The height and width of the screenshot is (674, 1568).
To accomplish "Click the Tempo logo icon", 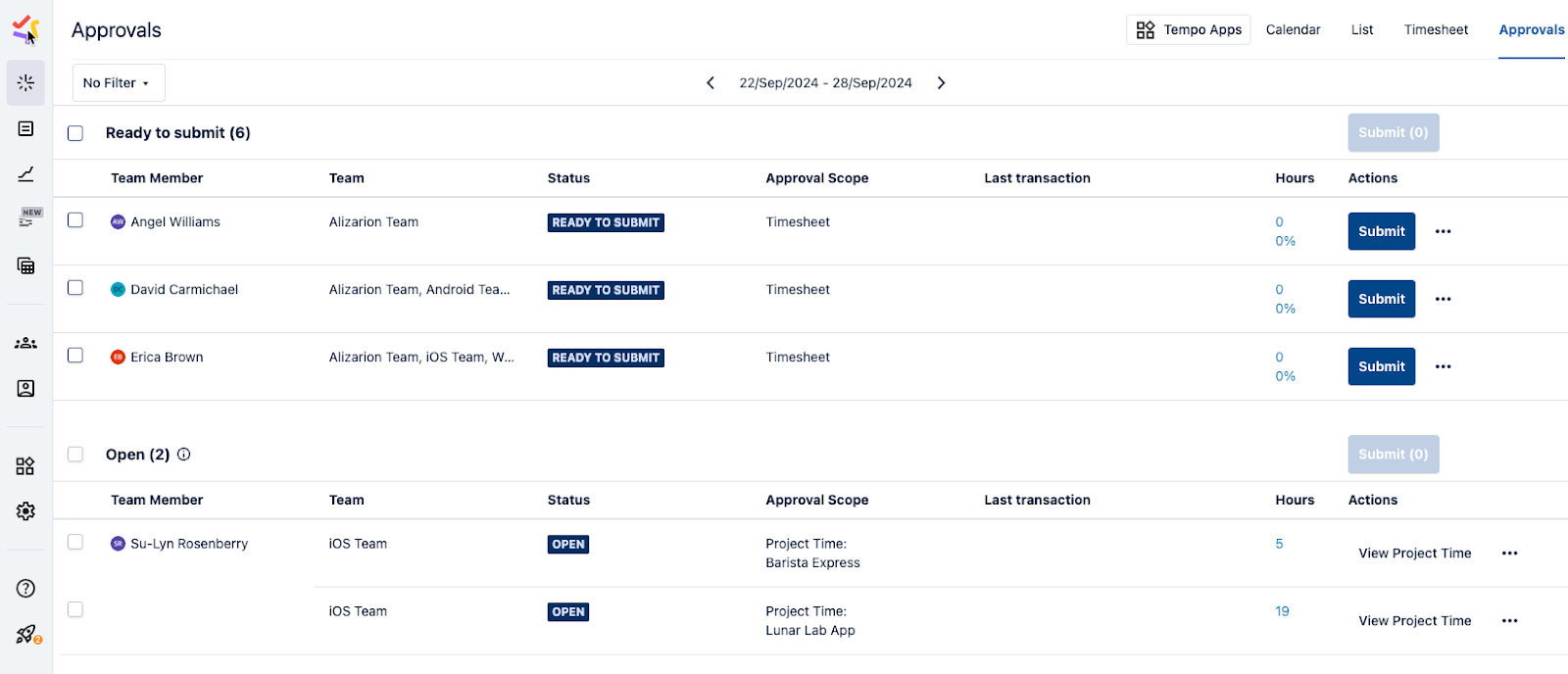I will 25,29.
